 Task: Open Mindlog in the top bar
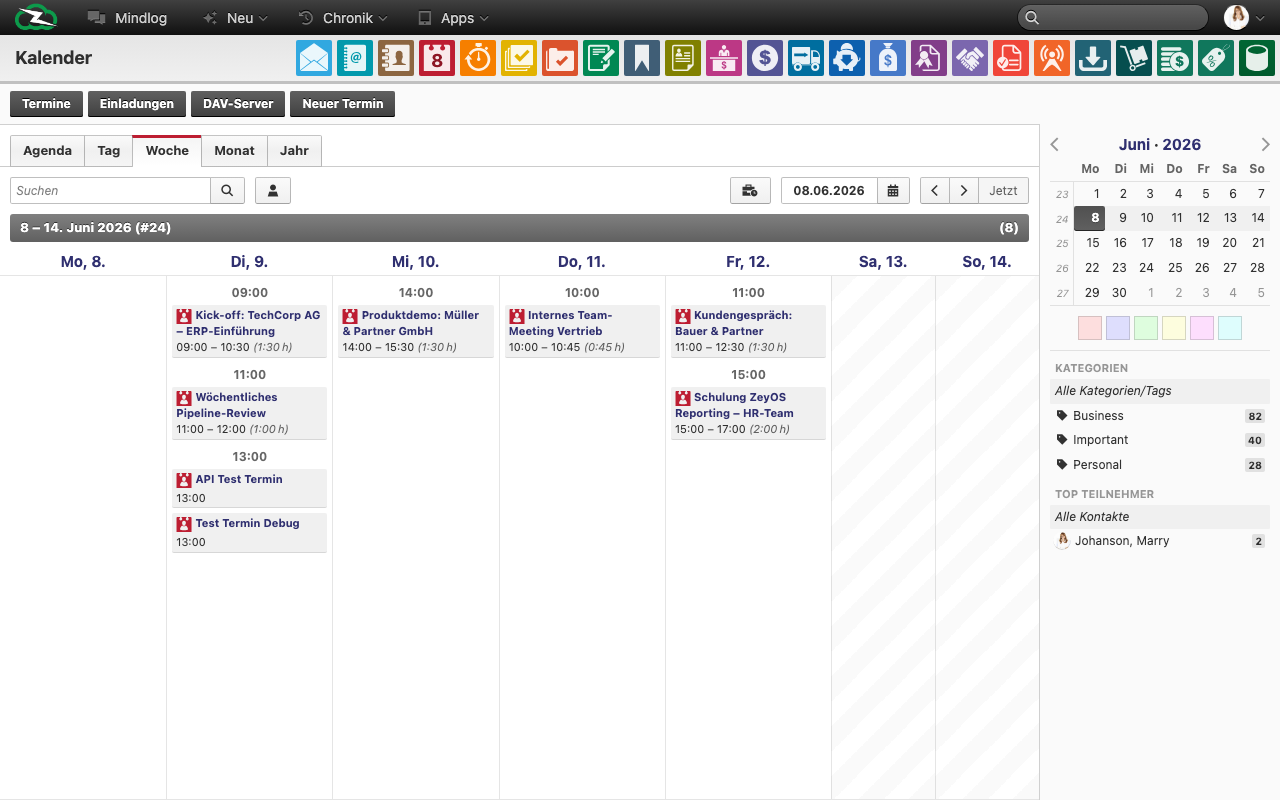coord(127,18)
